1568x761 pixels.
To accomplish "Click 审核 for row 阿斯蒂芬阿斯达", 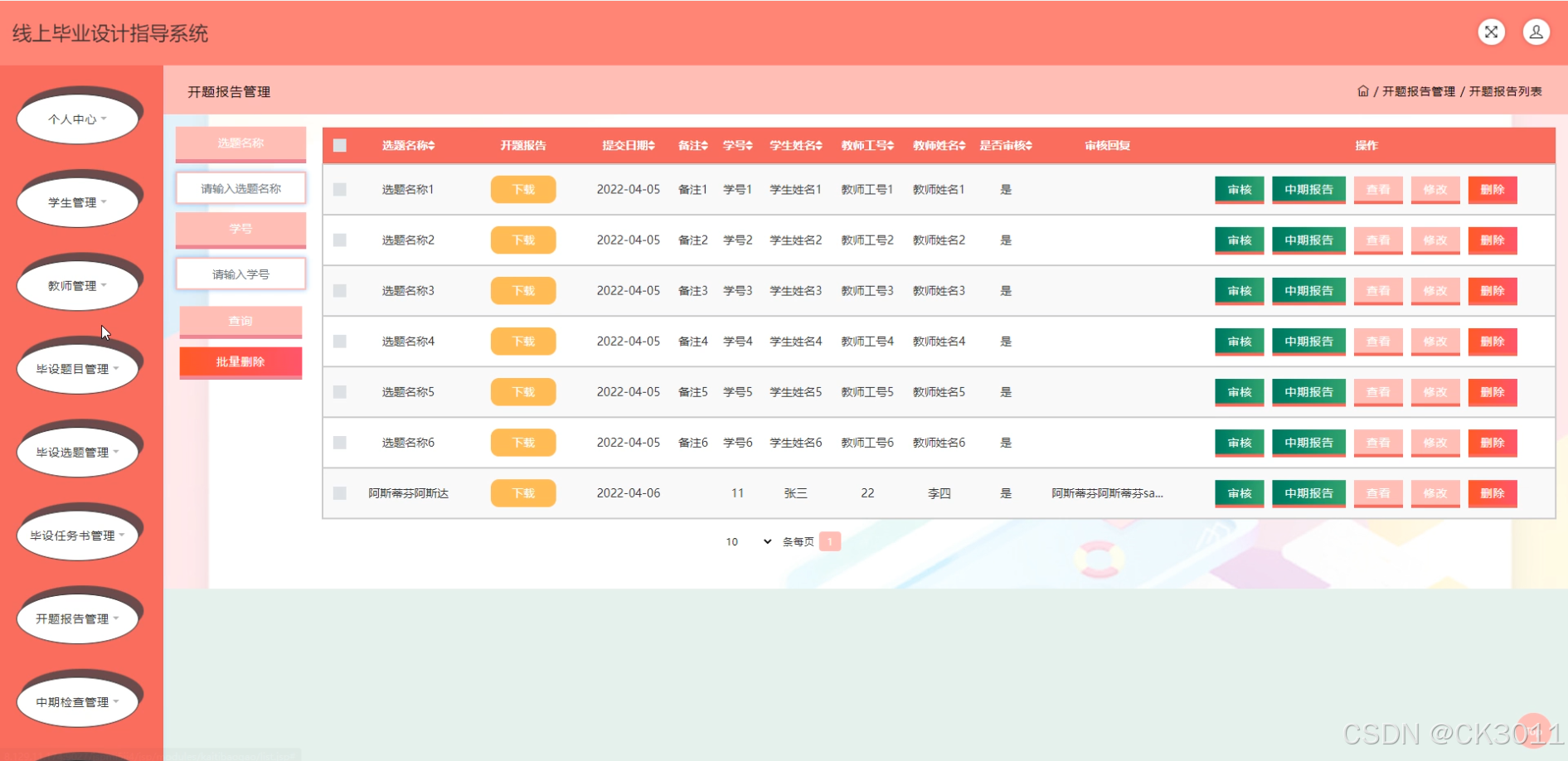I will (x=1240, y=493).
